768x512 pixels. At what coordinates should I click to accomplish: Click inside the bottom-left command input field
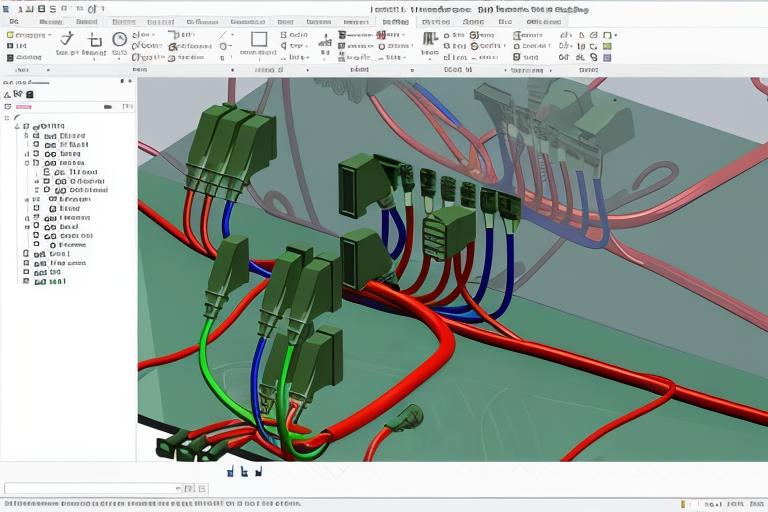[x=92, y=489]
